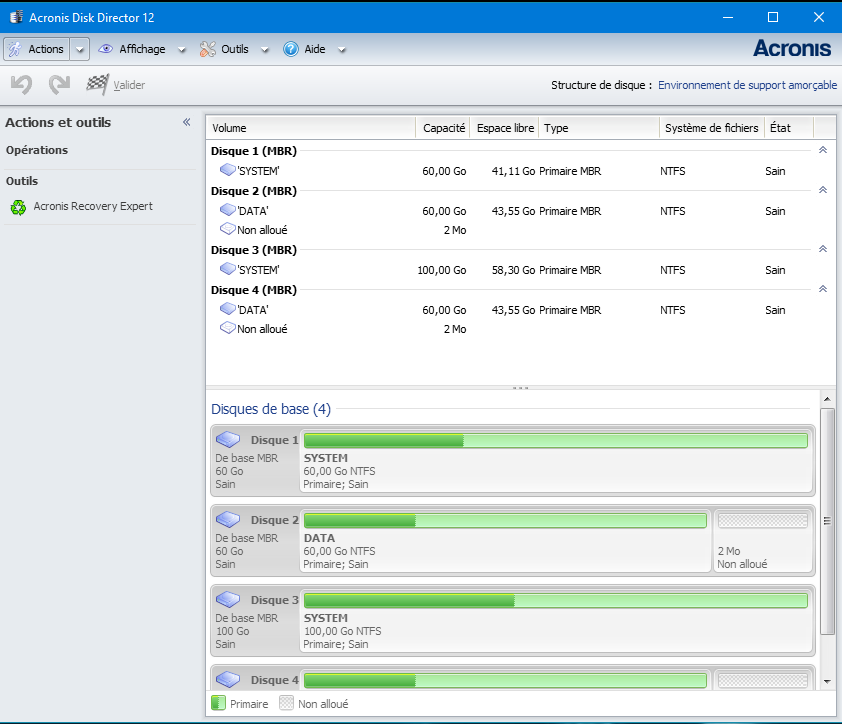
Task: Select the SYSTEM volume icon under Disque 1
Action: coord(228,170)
